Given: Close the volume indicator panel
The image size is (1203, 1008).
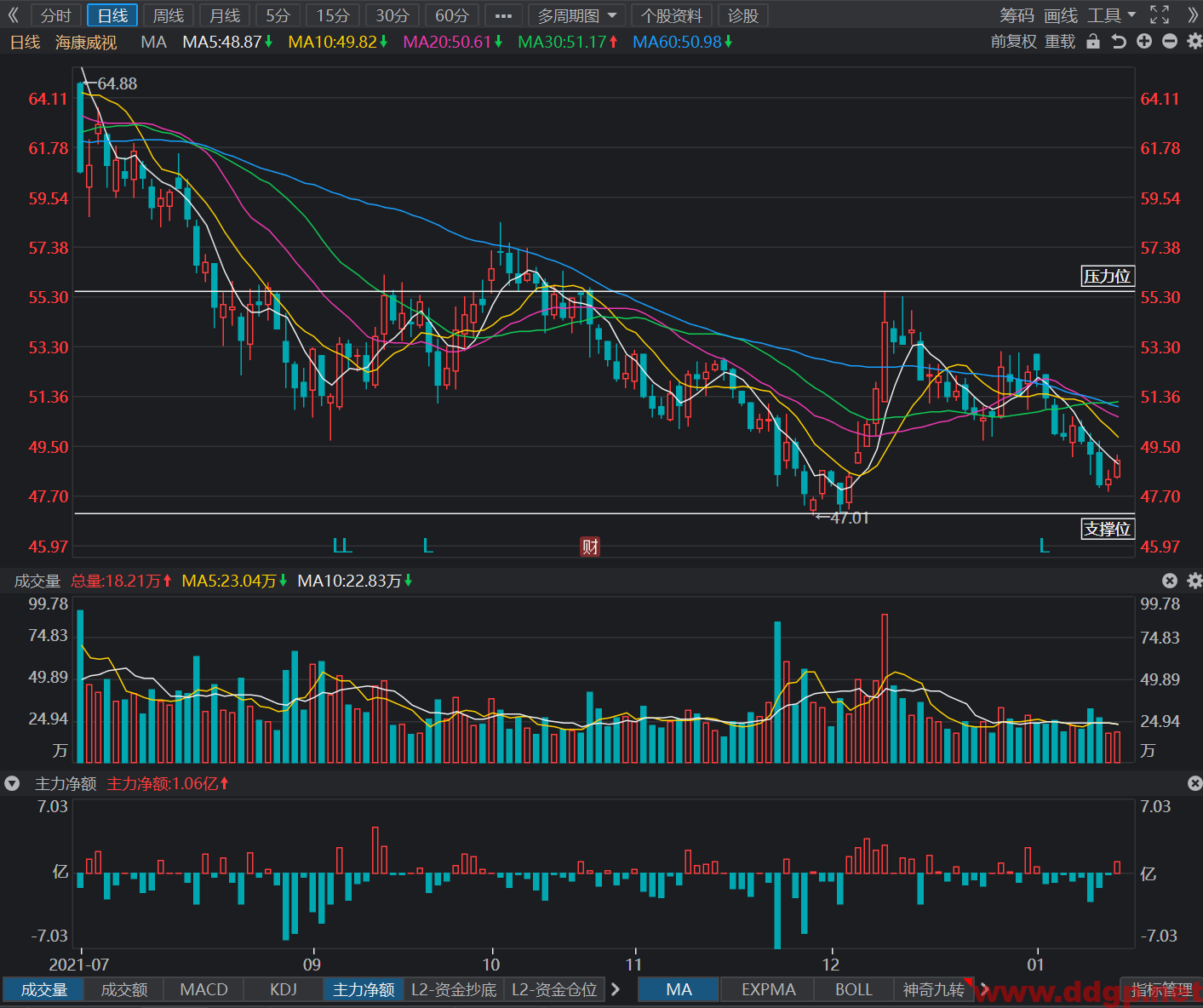Looking at the screenshot, I should (1170, 581).
